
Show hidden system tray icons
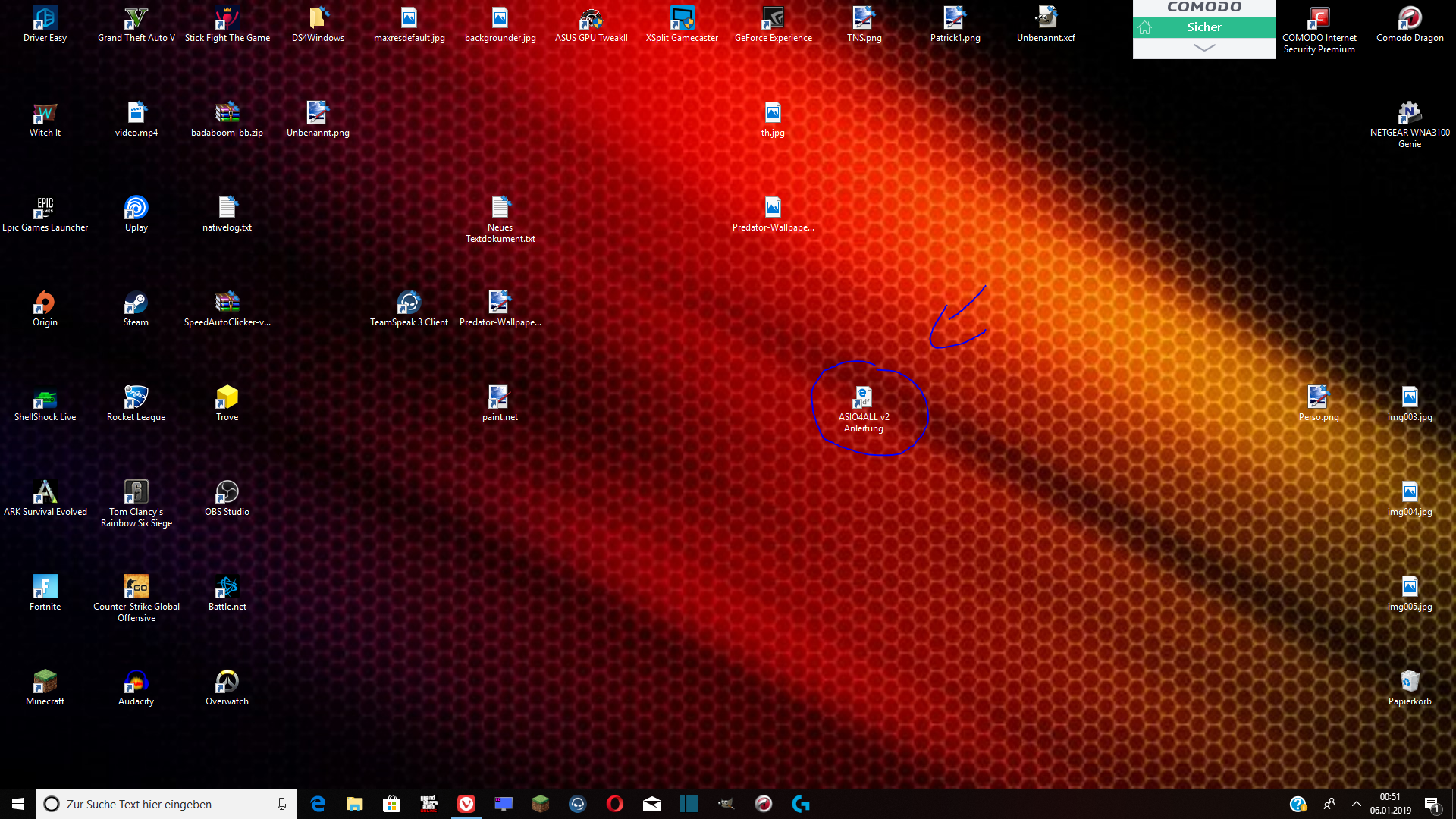(1357, 804)
